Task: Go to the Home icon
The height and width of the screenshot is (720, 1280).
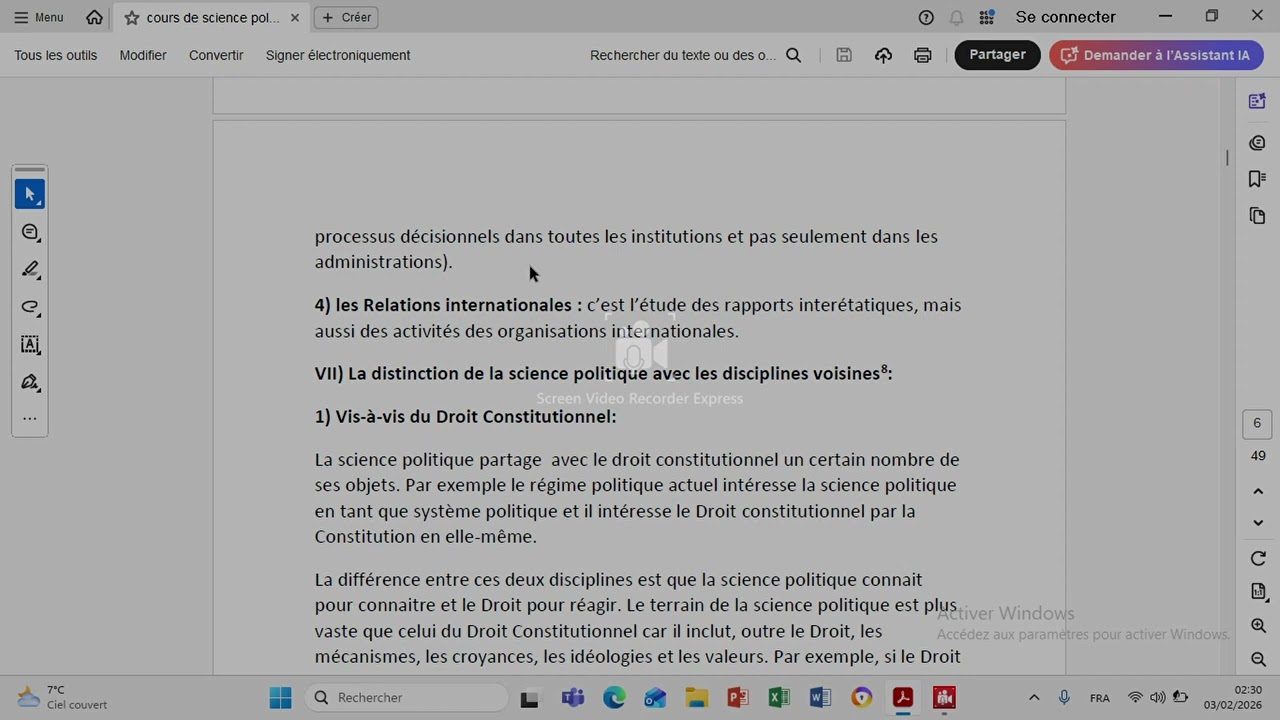Action: [94, 17]
